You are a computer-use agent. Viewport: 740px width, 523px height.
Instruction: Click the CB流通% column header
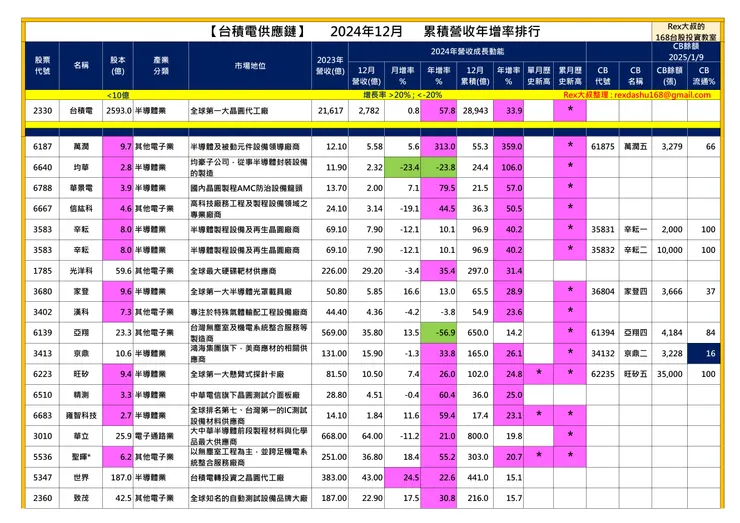coord(704,76)
